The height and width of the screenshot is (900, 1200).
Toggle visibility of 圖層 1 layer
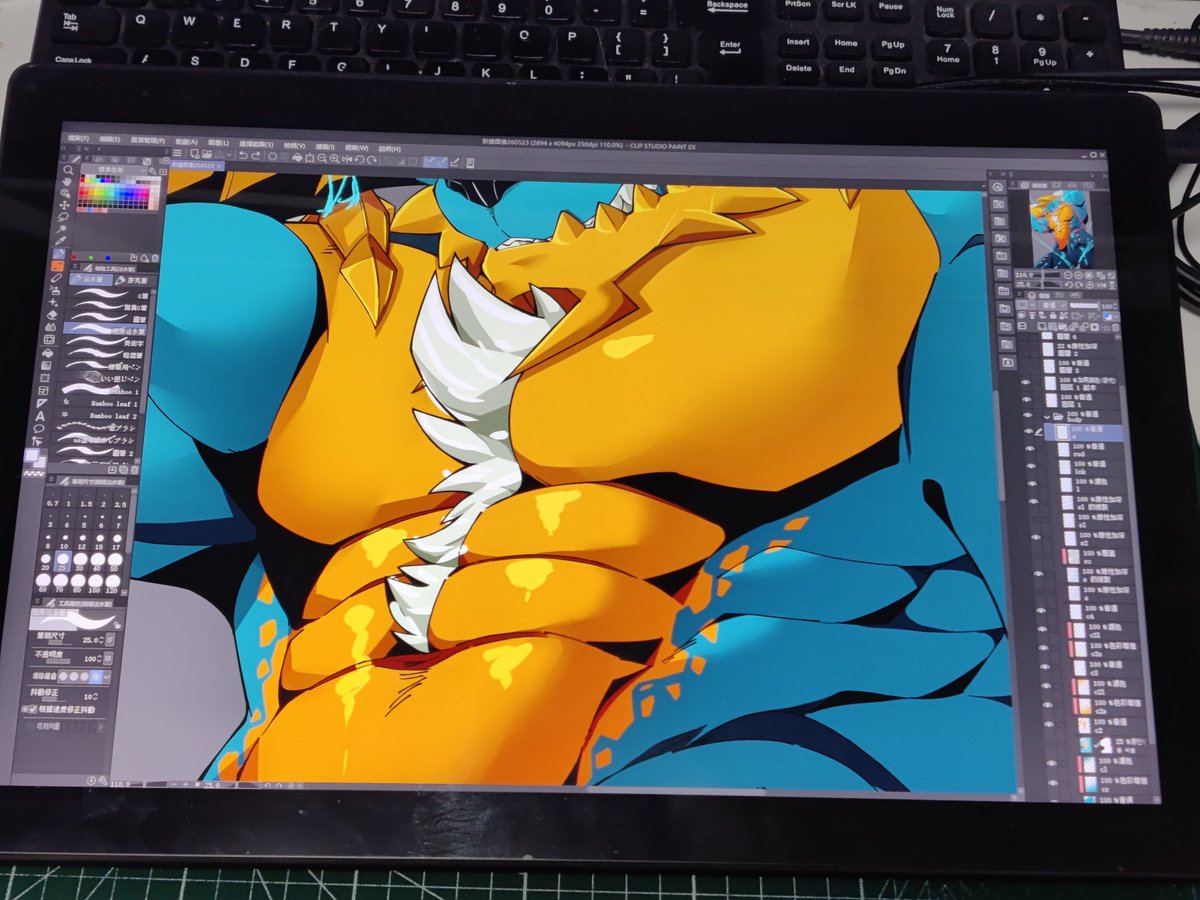tap(1027, 399)
